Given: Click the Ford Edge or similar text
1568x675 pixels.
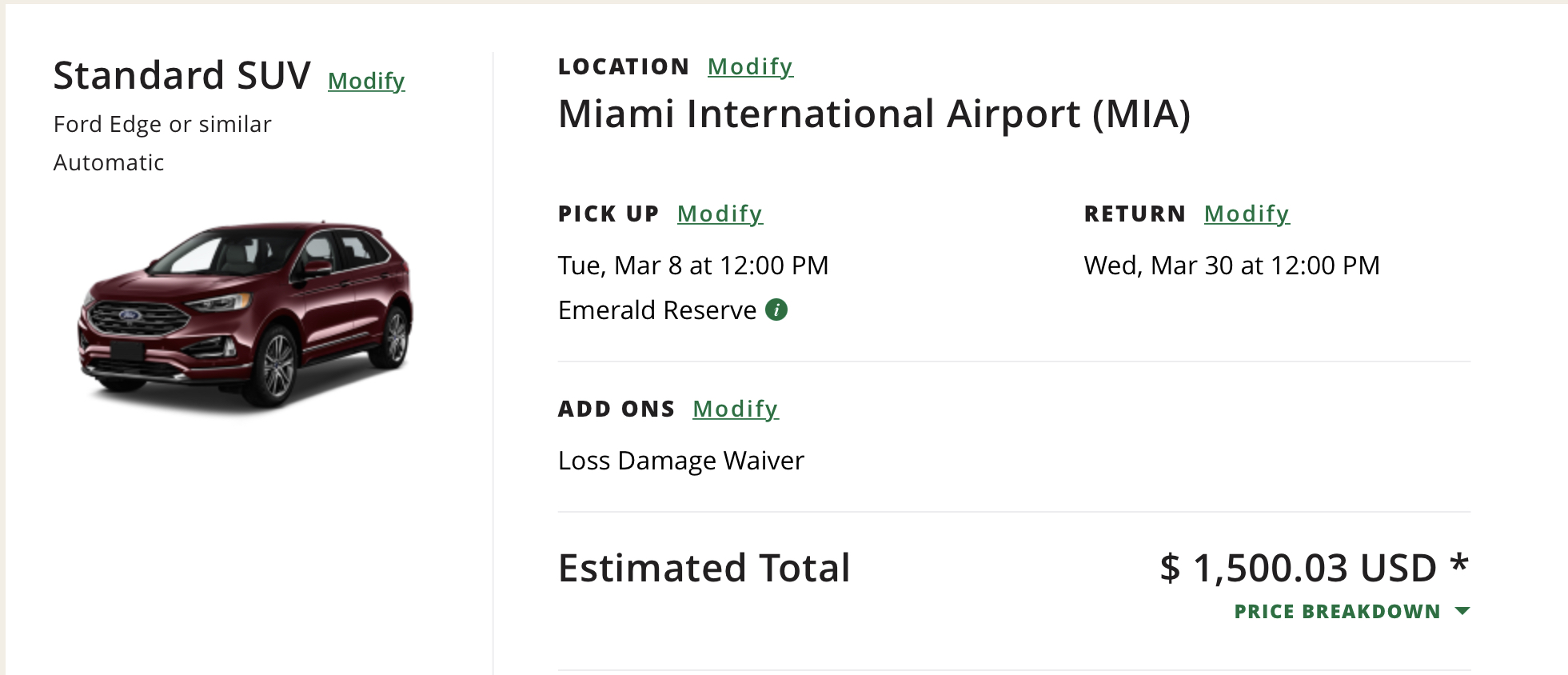Looking at the screenshot, I should point(162,125).
